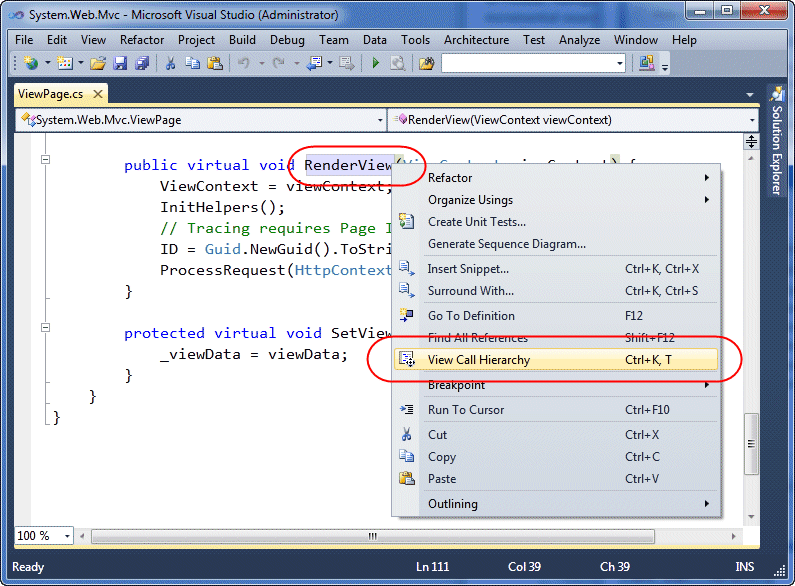Click the vertical scrollbar down arrow
This screenshot has width=795, height=586.
tap(751, 517)
